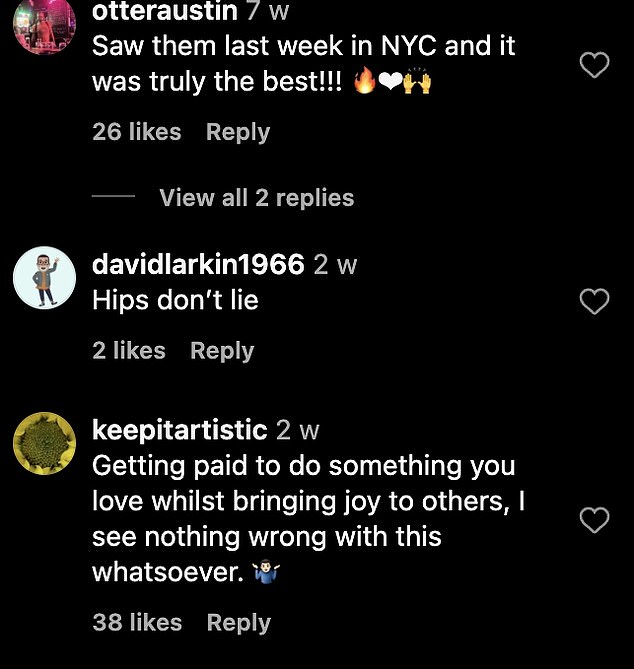Screen dimensions: 634x669
Task: Heart keepitartistic's comment
Action: pyautogui.click(x=594, y=520)
